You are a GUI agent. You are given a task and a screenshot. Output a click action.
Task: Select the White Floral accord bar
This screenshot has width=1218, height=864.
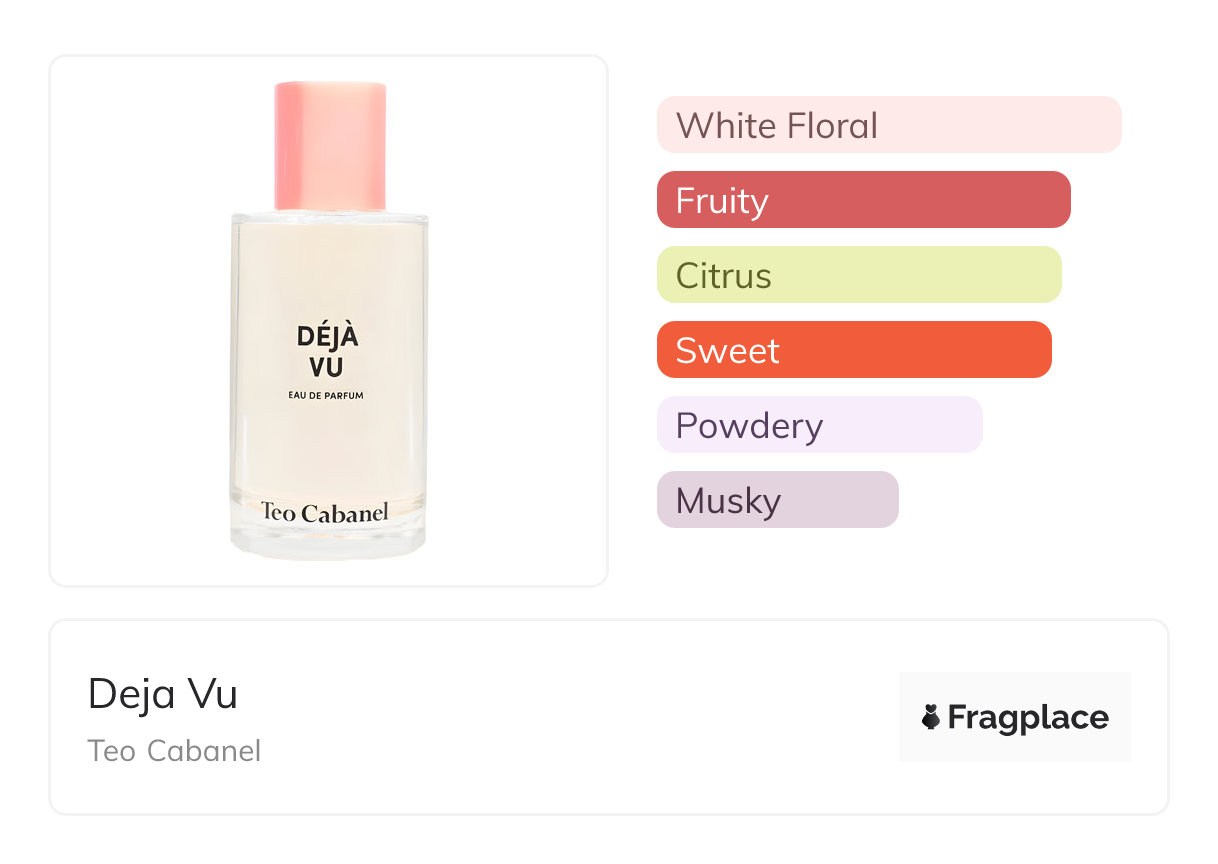(x=889, y=125)
